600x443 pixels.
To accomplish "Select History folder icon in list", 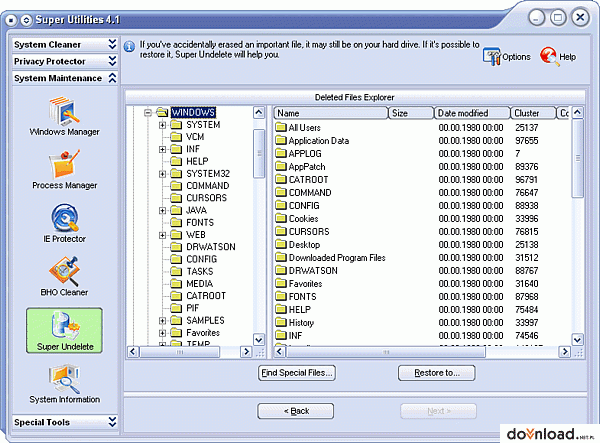I will [x=281, y=322].
